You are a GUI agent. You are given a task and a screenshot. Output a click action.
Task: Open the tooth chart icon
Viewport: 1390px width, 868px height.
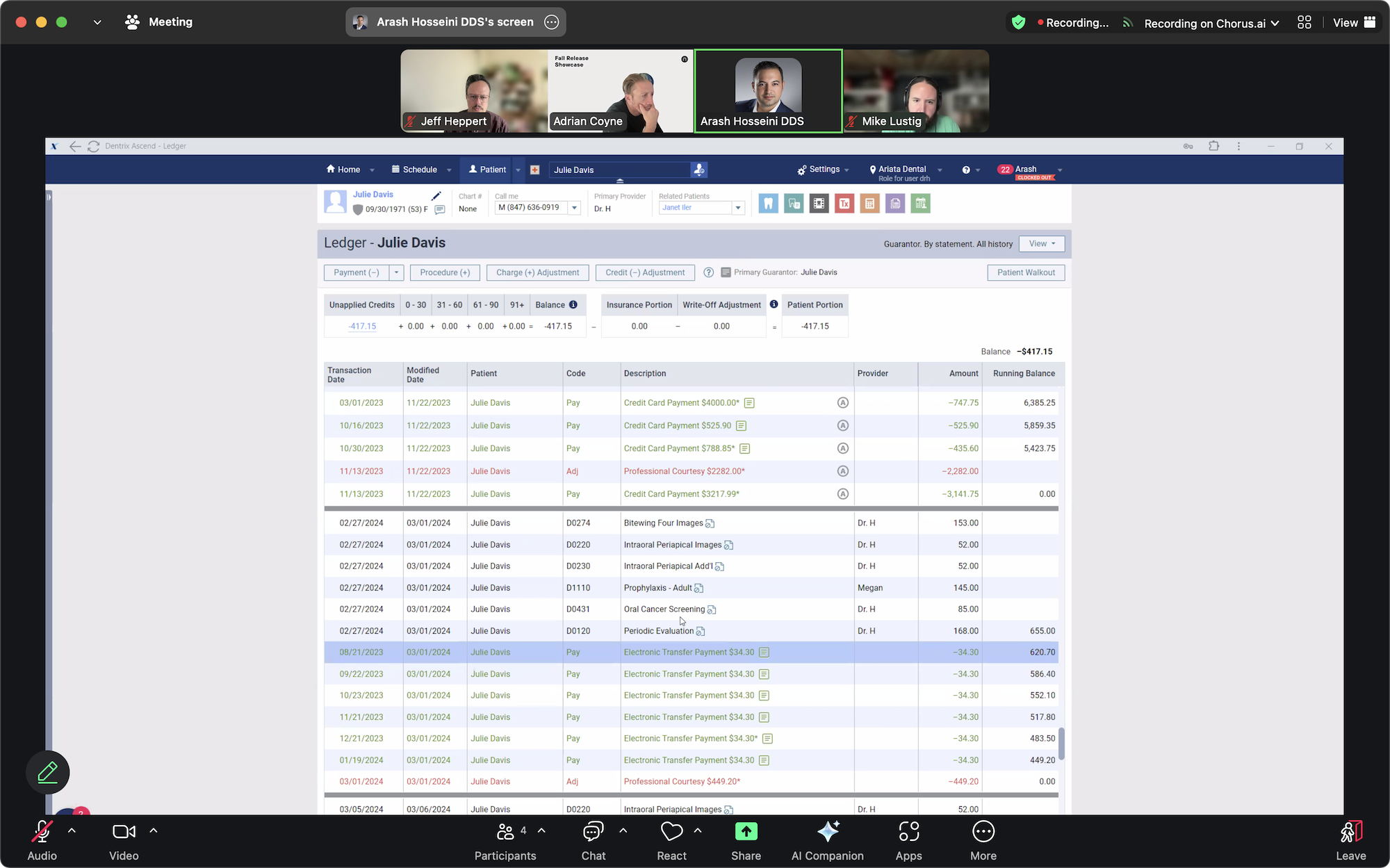[768, 204]
